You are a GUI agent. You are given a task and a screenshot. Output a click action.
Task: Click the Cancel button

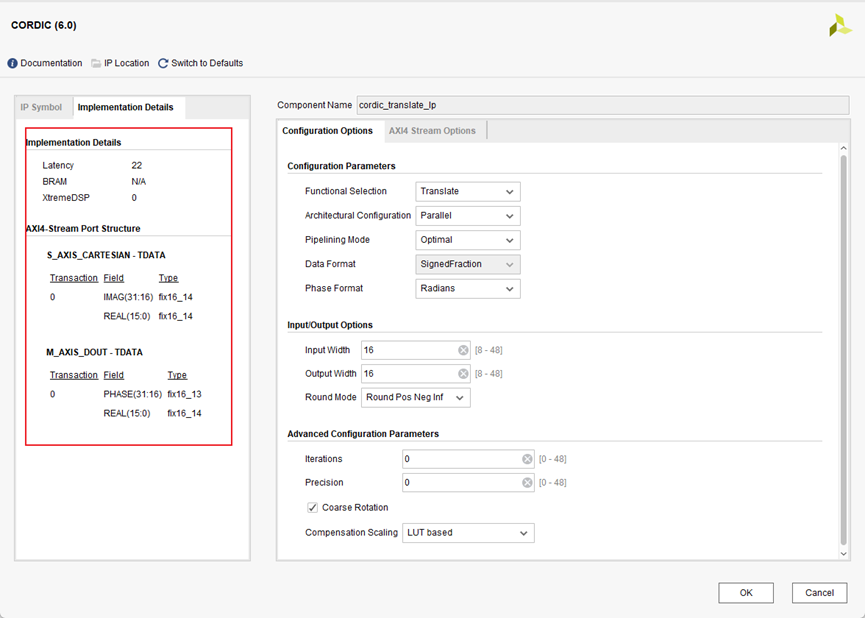click(x=819, y=593)
